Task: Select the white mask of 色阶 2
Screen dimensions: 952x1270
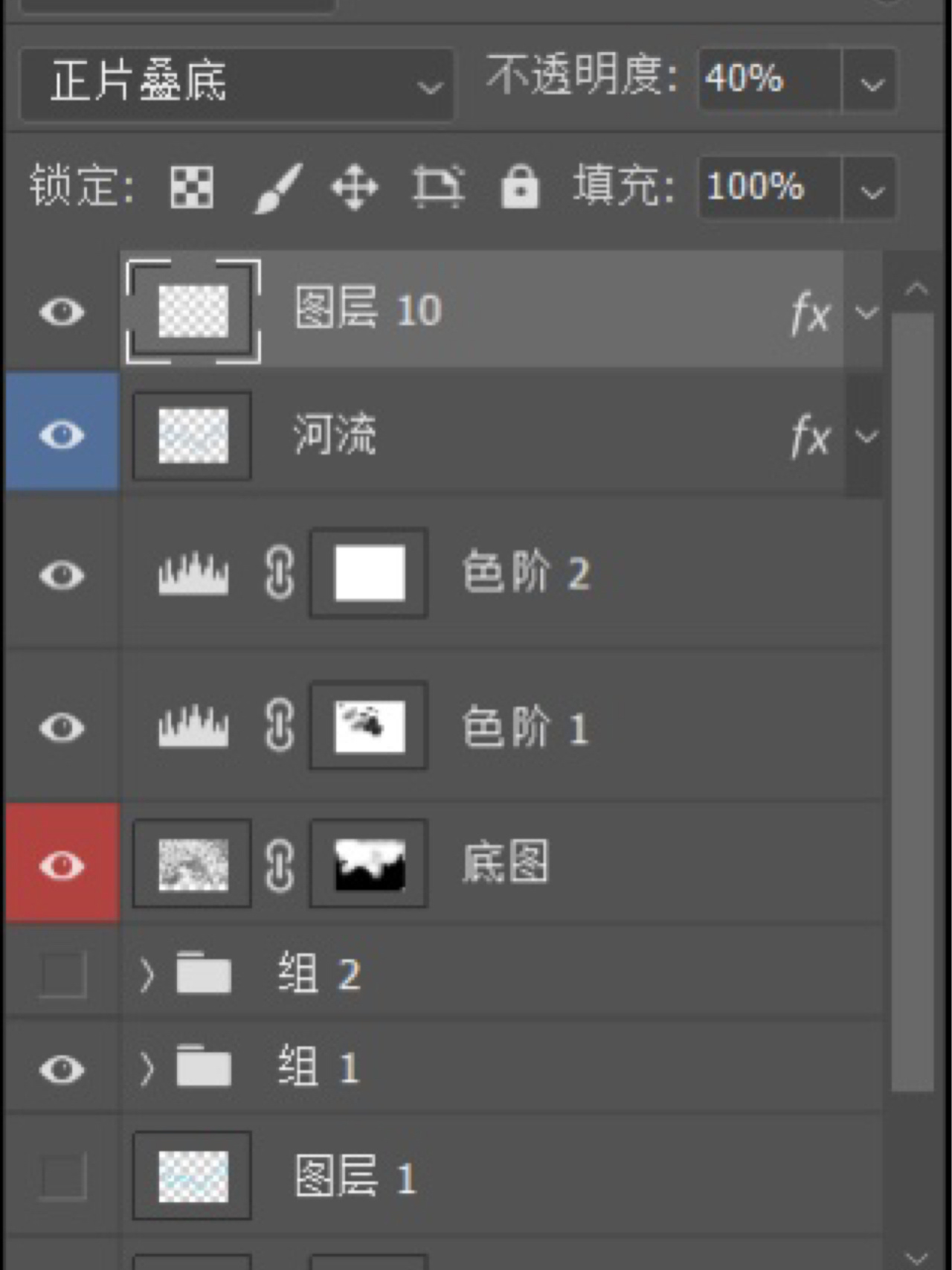Action: (x=369, y=573)
